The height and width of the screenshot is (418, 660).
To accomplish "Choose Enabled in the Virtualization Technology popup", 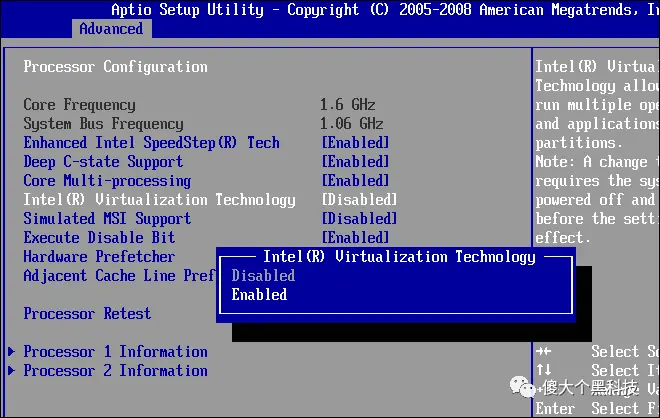I will (x=259, y=294).
